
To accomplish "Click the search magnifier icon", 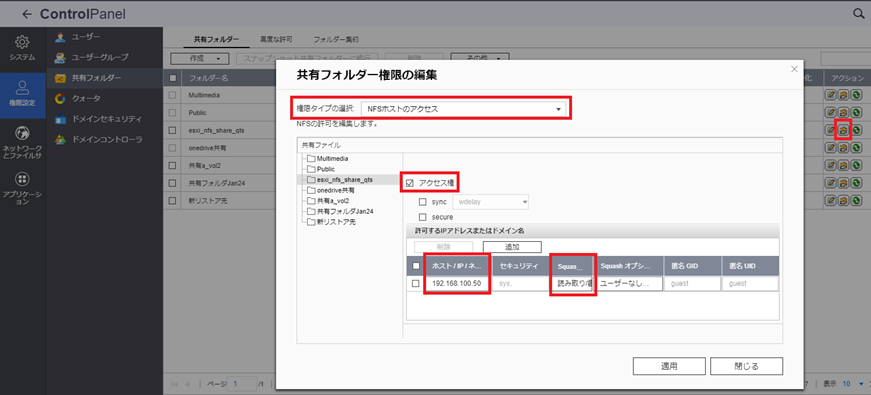I will [859, 14].
